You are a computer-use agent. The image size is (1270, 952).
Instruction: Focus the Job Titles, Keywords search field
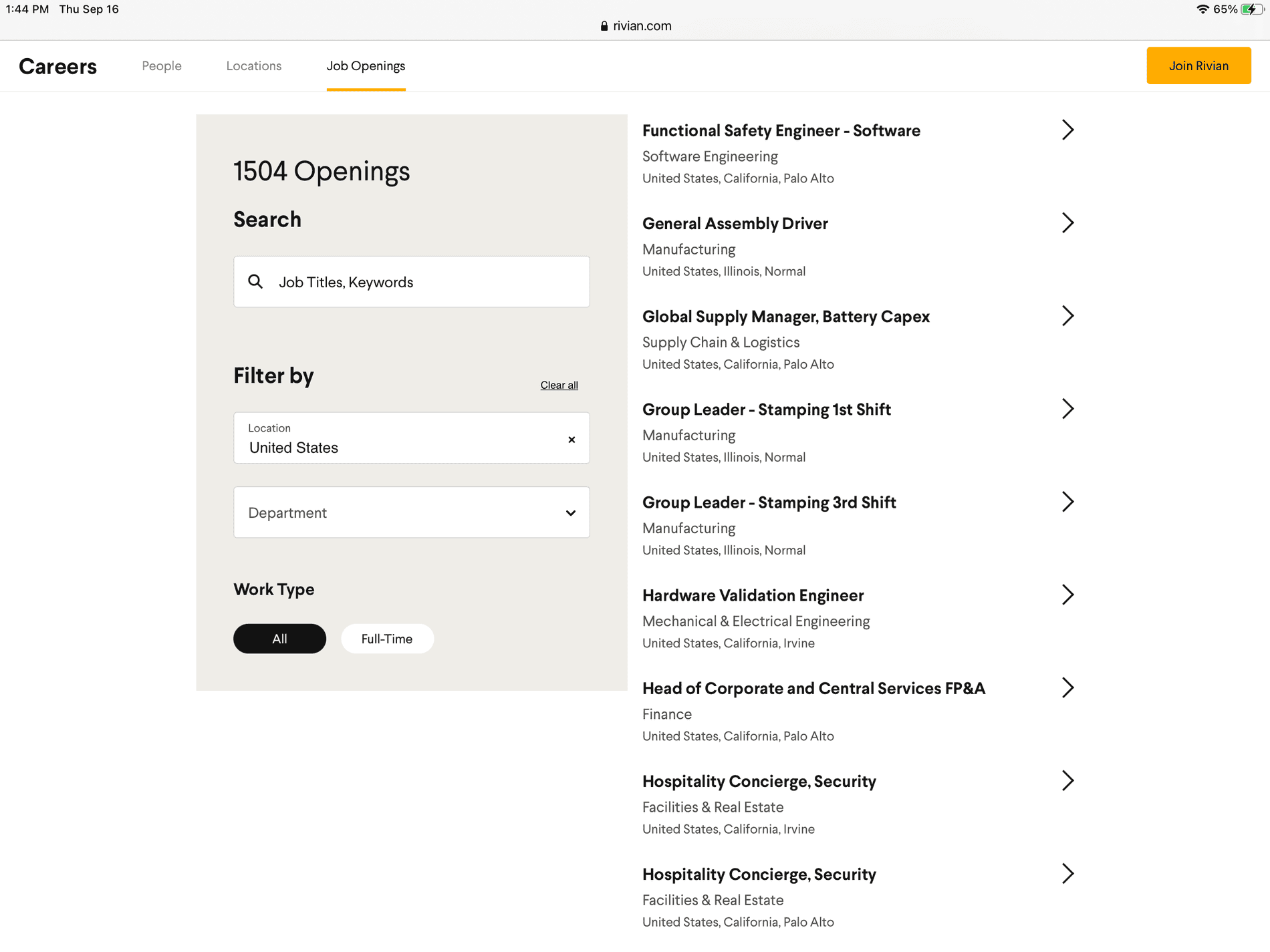412,281
